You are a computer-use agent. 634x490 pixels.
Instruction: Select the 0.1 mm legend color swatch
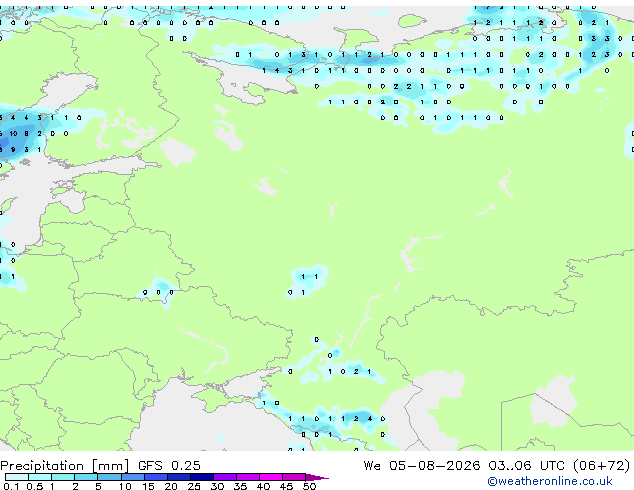(17, 477)
